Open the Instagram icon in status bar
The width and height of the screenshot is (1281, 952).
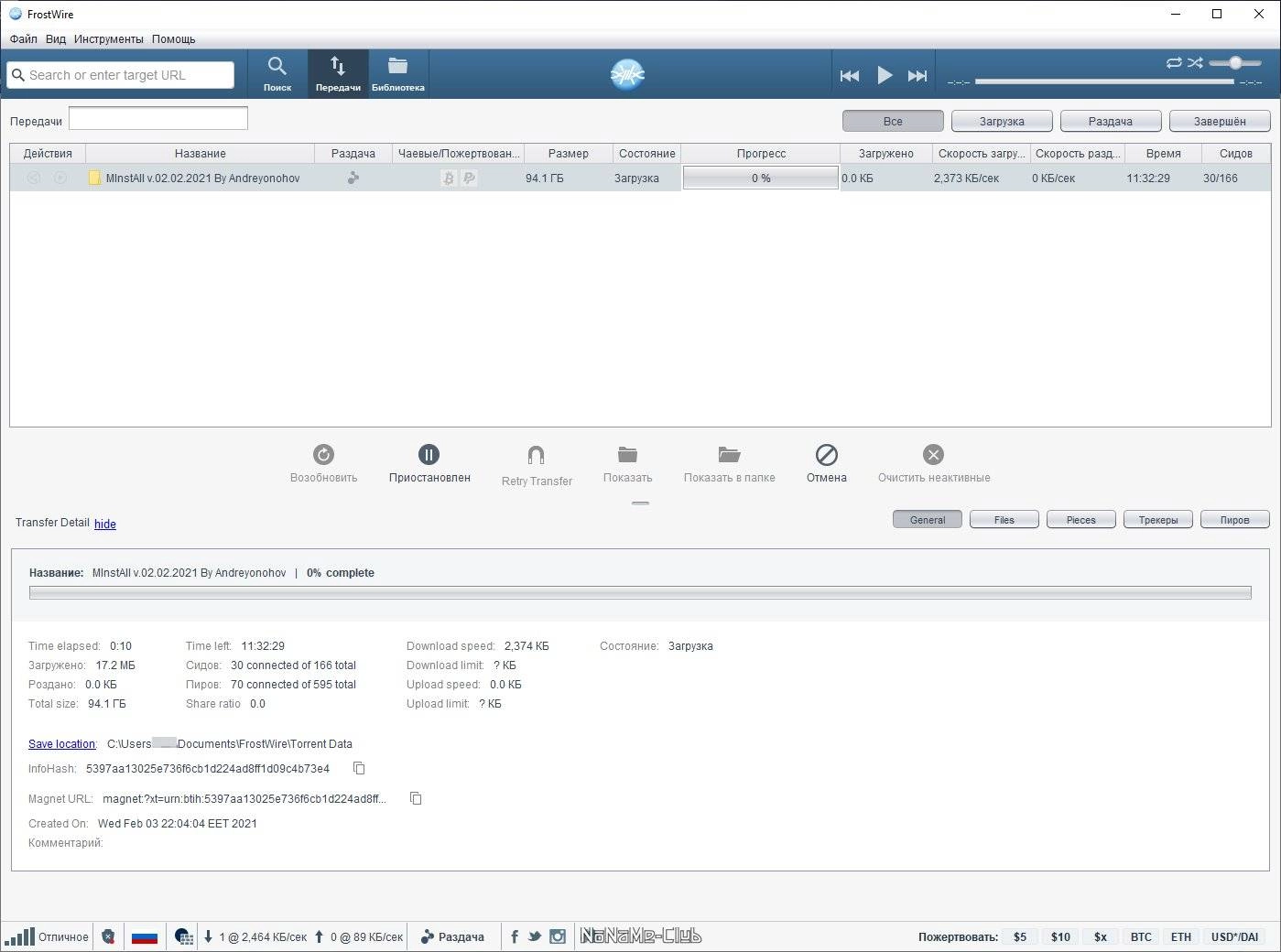point(558,936)
